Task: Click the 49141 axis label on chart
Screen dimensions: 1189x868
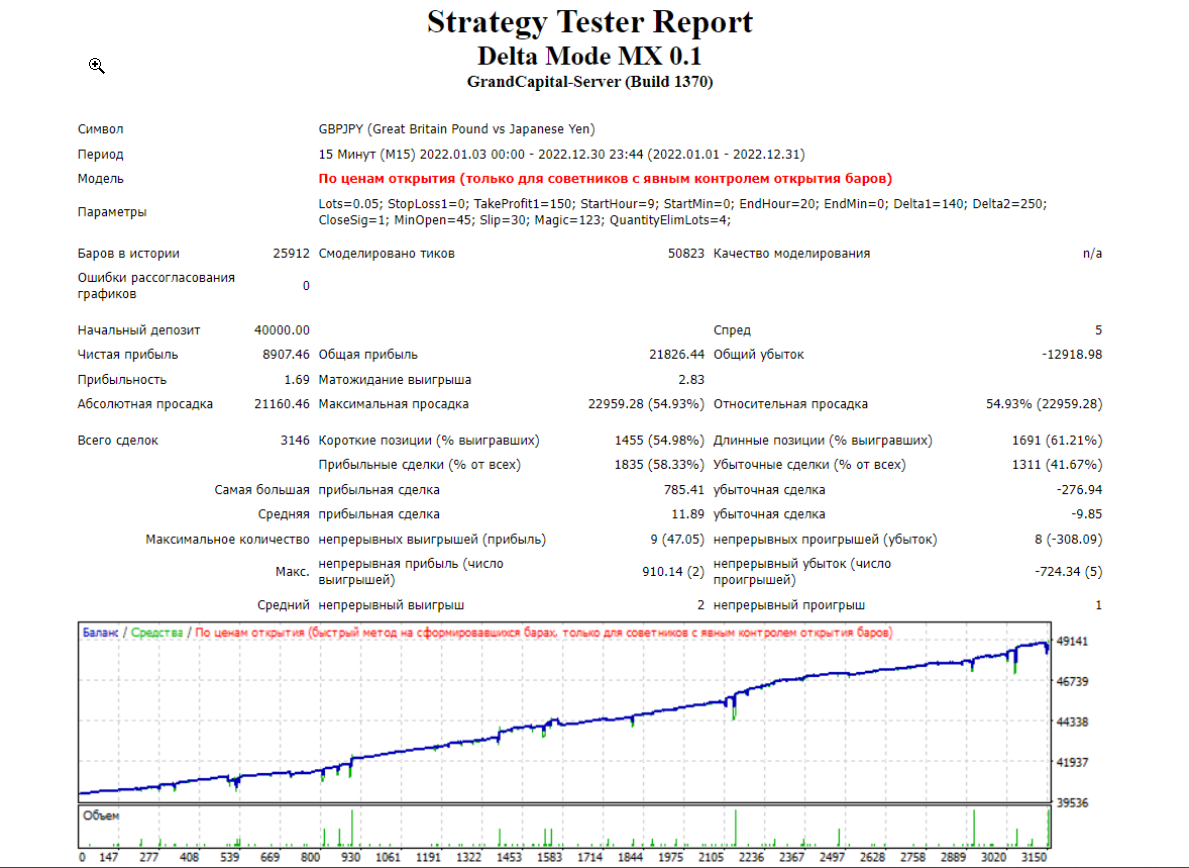Action: click(1072, 641)
